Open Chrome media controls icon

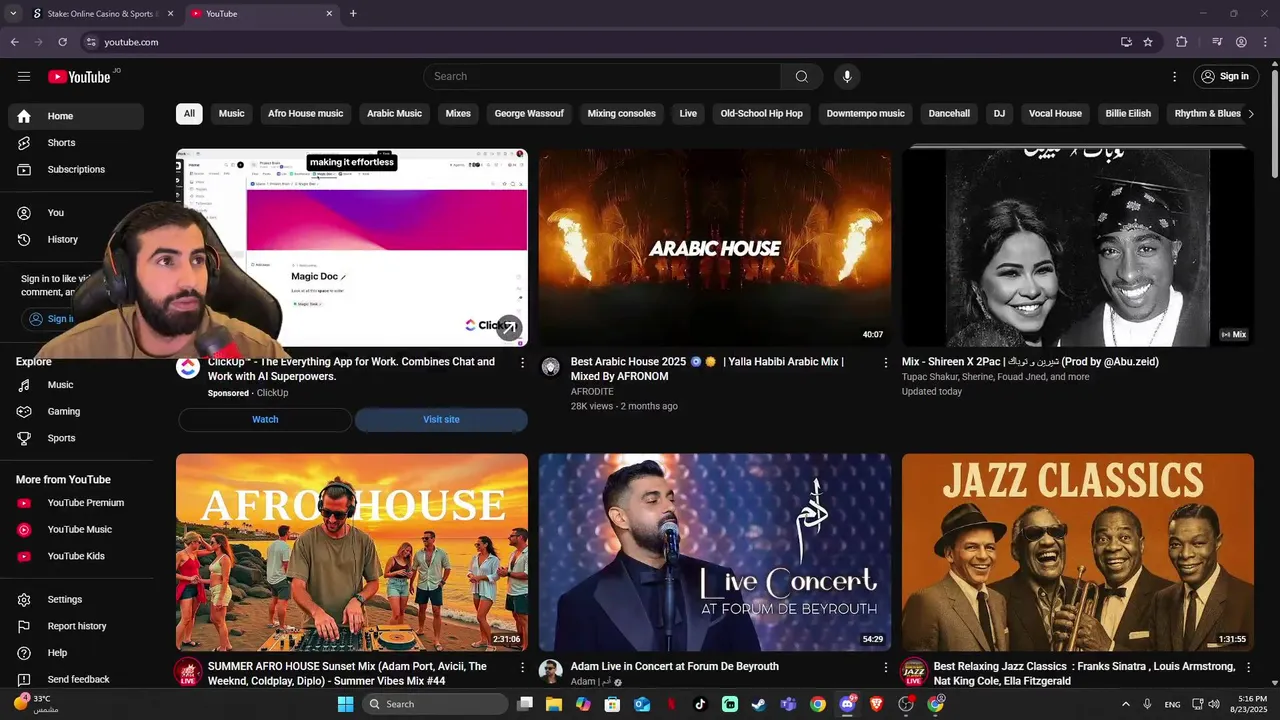click(1217, 42)
